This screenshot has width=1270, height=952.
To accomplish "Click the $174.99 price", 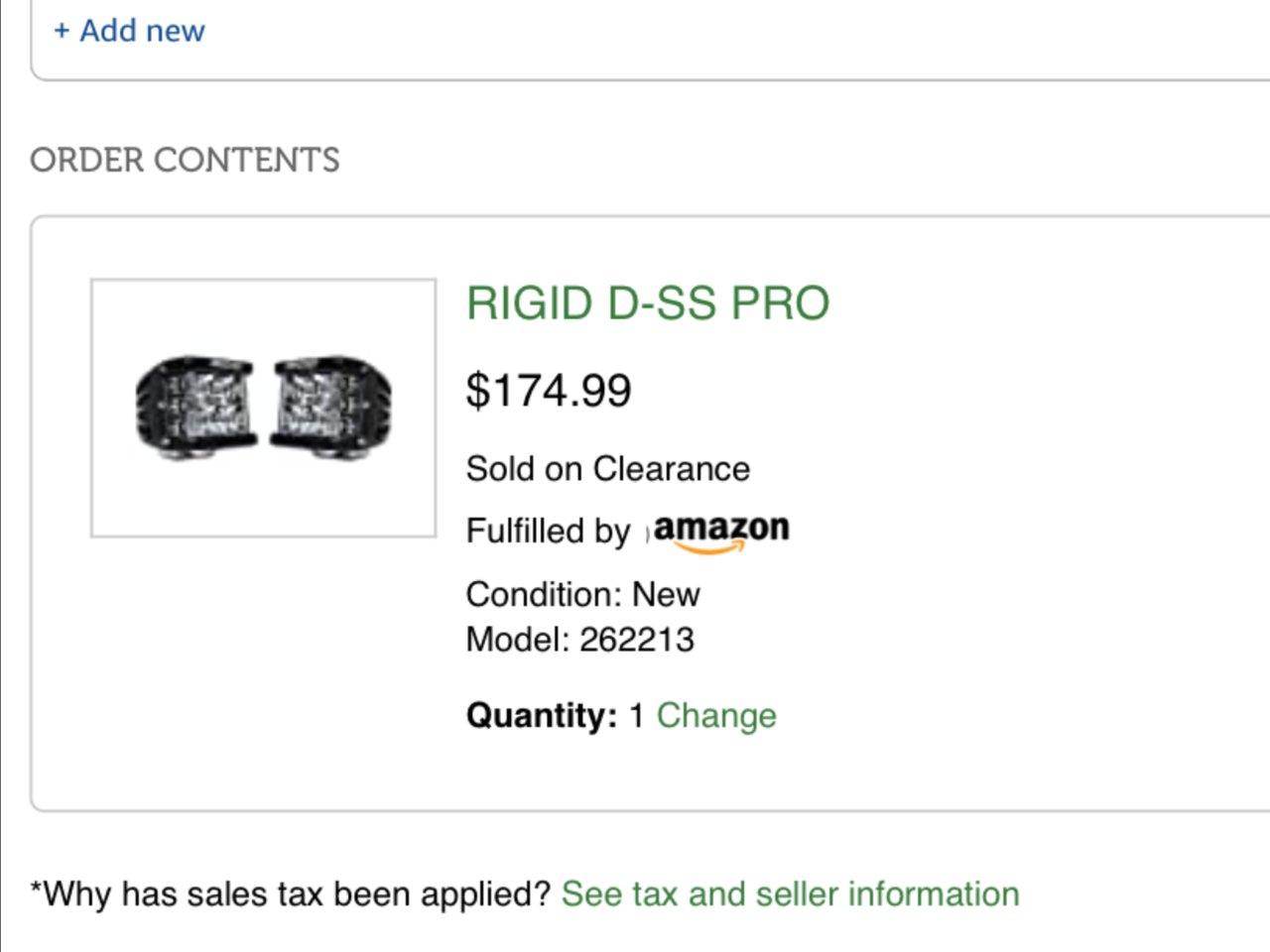I will pos(549,390).
